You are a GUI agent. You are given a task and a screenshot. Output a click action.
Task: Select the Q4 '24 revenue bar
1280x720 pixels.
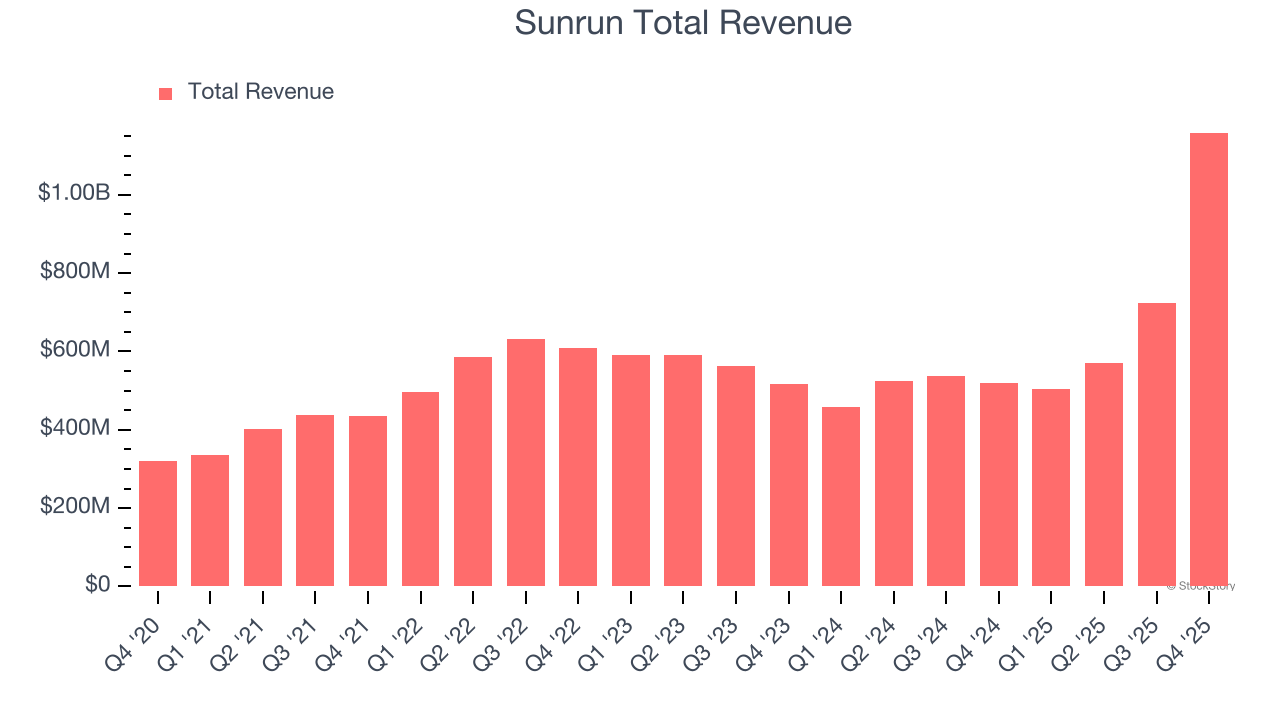(x=999, y=484)
